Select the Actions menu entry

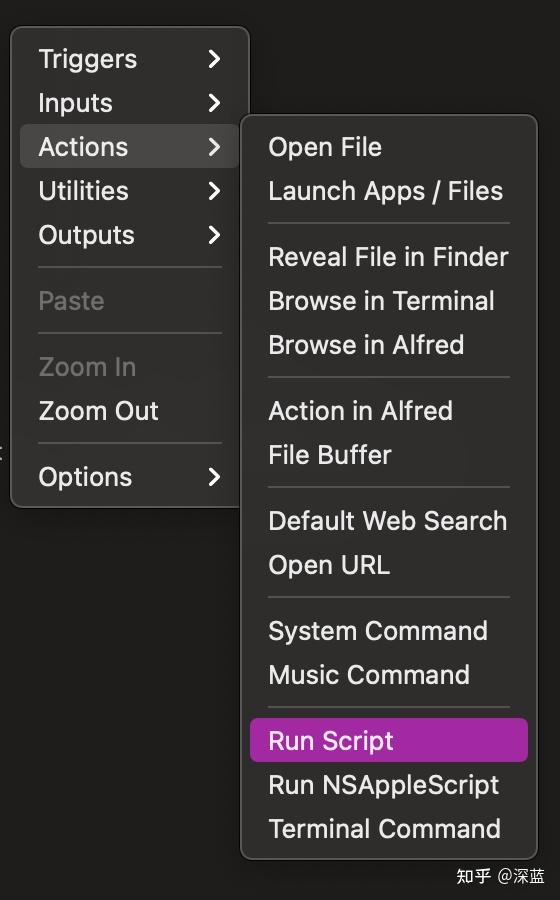pos(130,146)
